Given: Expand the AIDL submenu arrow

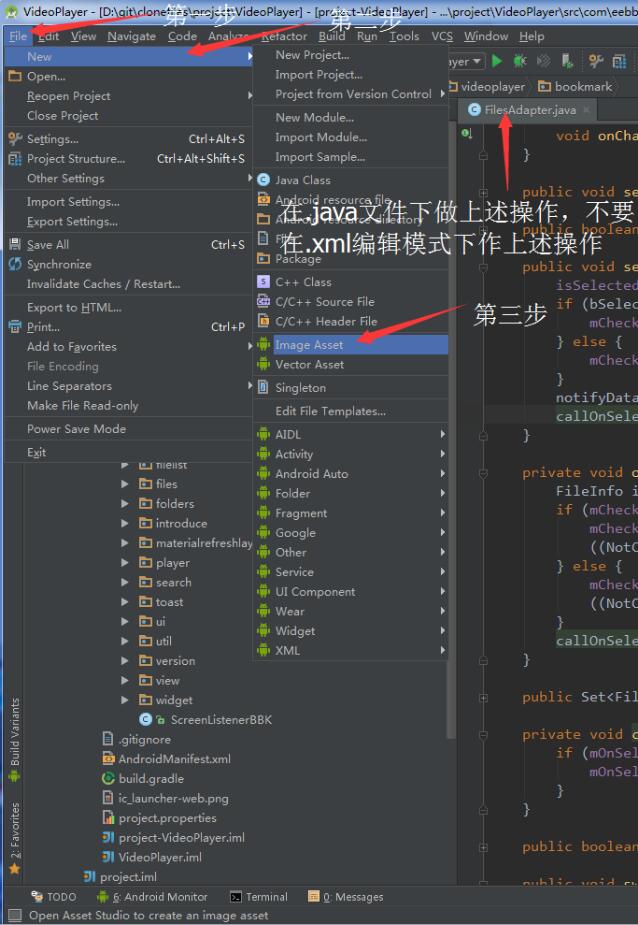Looking at the screenshot, I should 443,434.
